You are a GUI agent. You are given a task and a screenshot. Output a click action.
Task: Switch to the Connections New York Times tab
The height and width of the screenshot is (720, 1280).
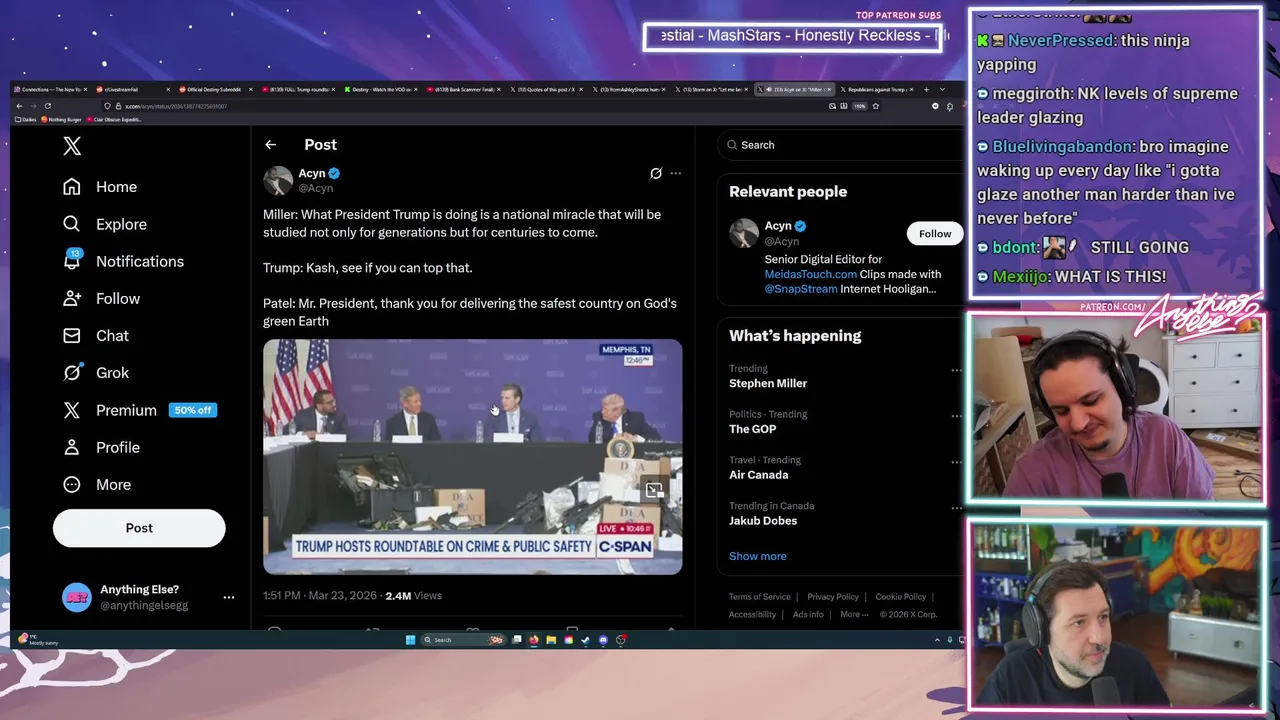click(x=51, y=90)
